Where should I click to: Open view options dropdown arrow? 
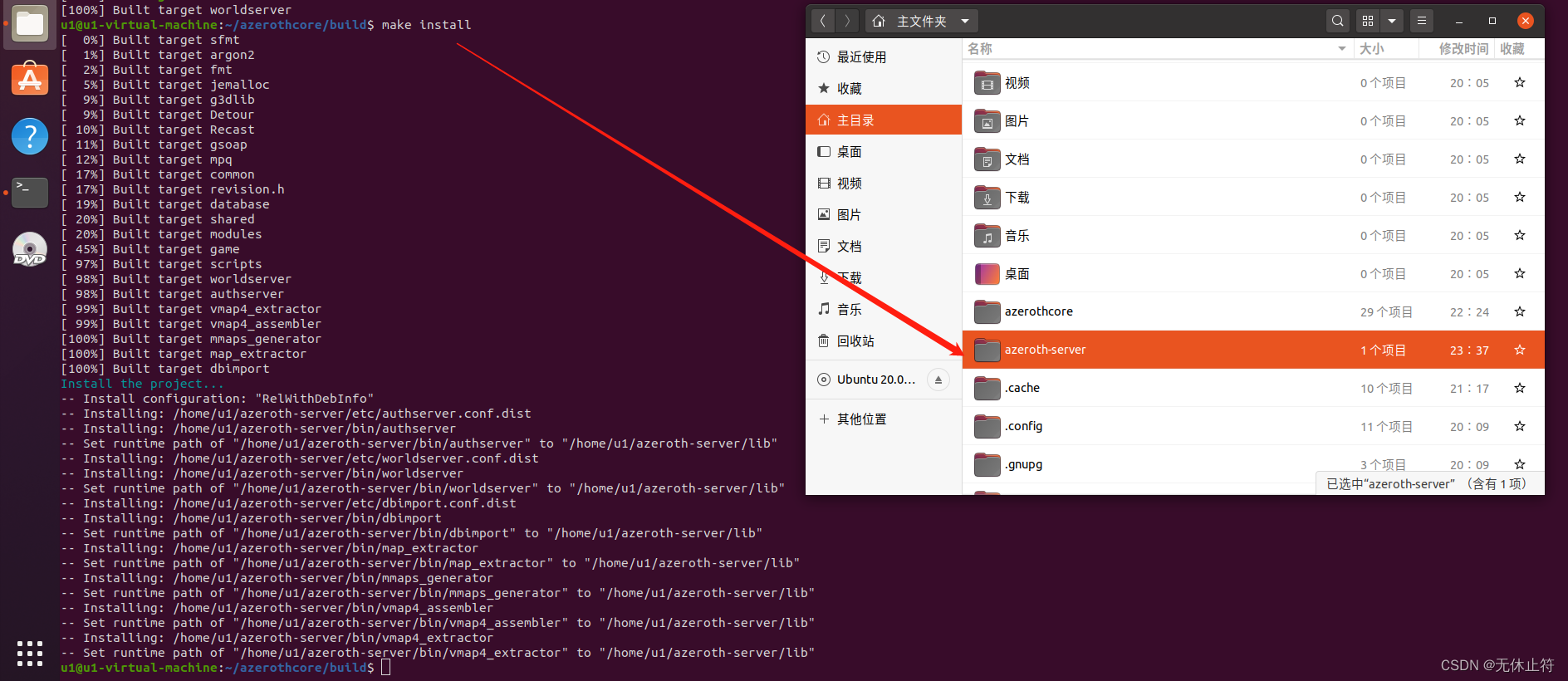[1392, 21]
